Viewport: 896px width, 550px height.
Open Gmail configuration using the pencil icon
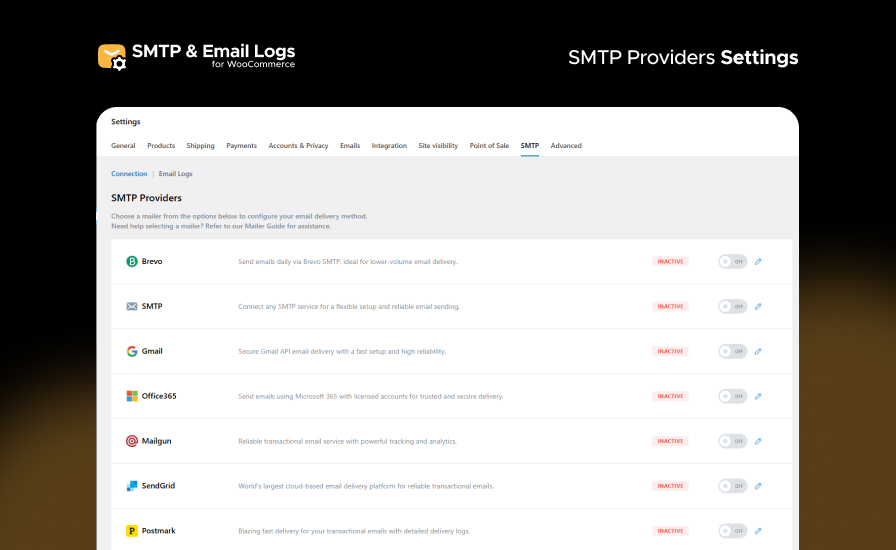tap(758, 351)
